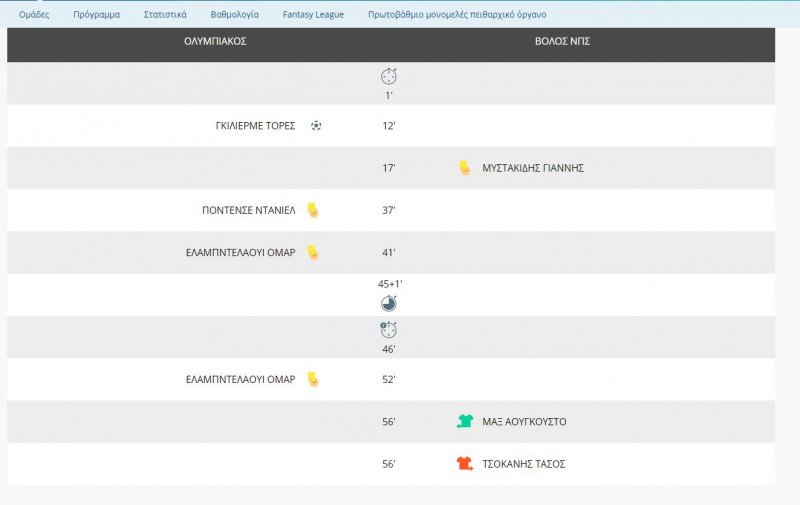The image size is (800, 505).
Task: Click the 1' minute label
Action: pyautogui.click(x=389, y=95)
